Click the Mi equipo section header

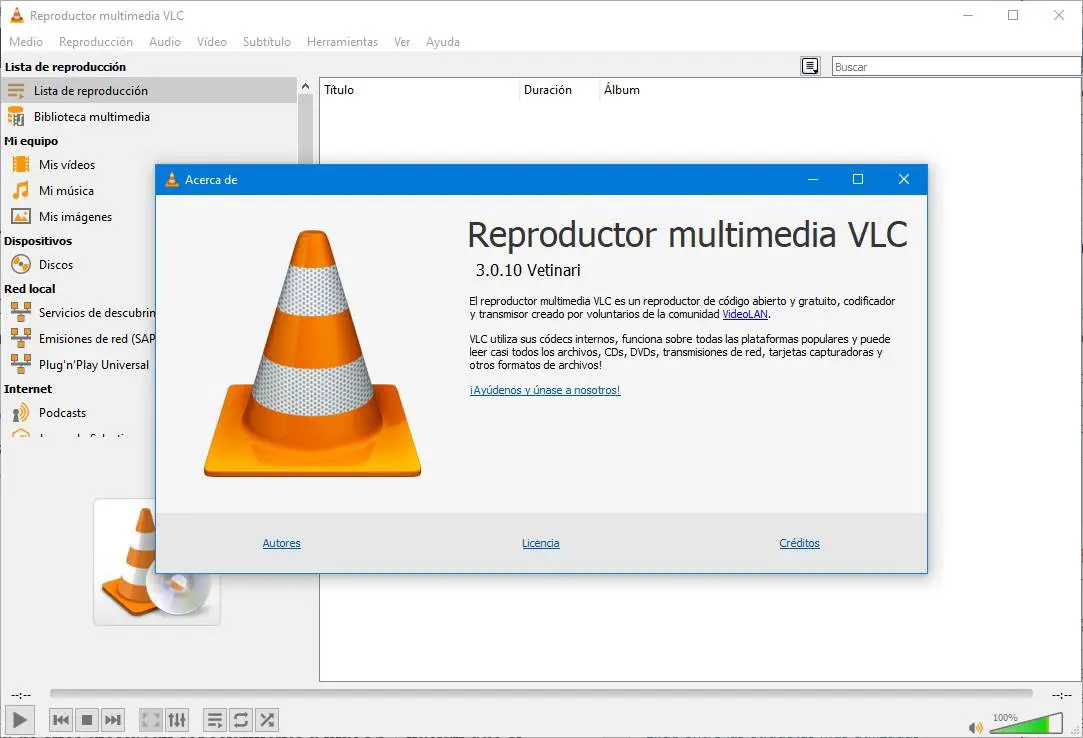(31, 141)
